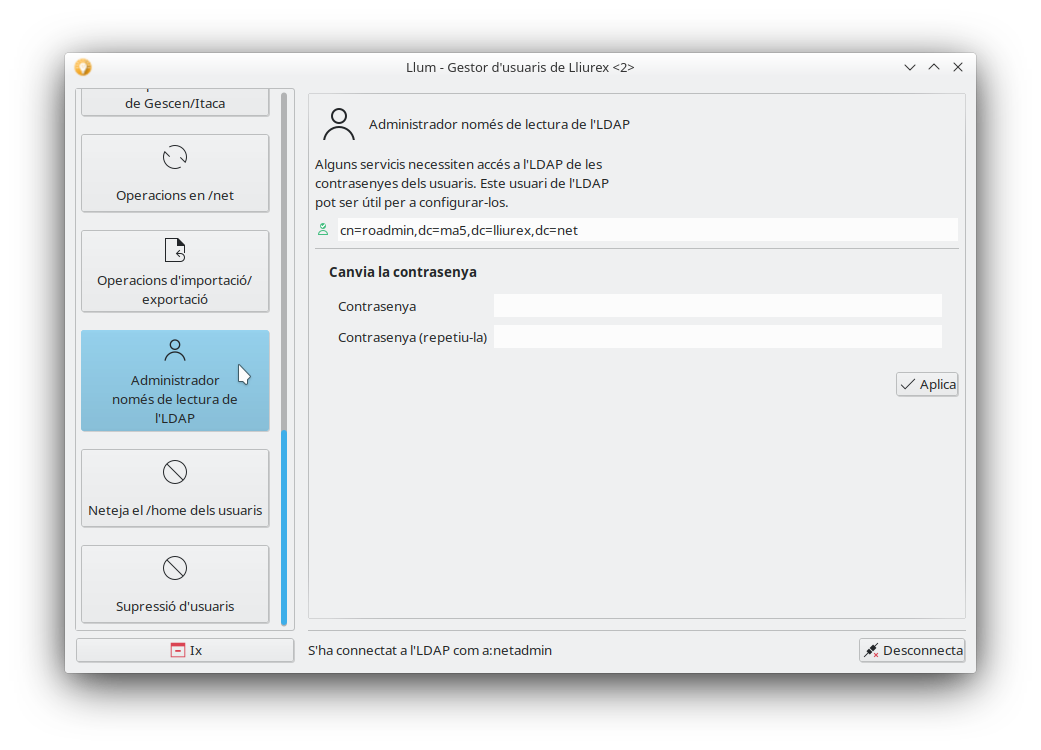Focus the Contrasenya password field
1041x750 pixels.
click(717, 306)
